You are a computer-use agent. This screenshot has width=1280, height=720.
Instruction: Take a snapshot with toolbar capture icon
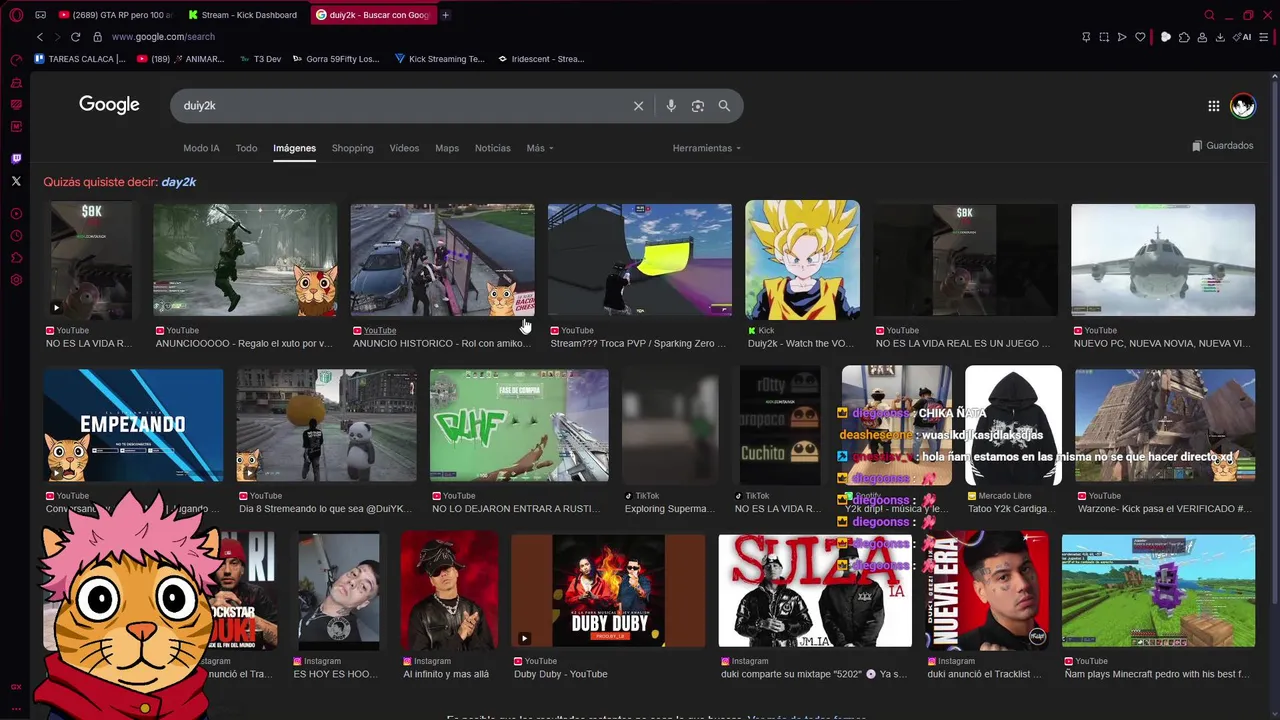(x=1104, y=37)
